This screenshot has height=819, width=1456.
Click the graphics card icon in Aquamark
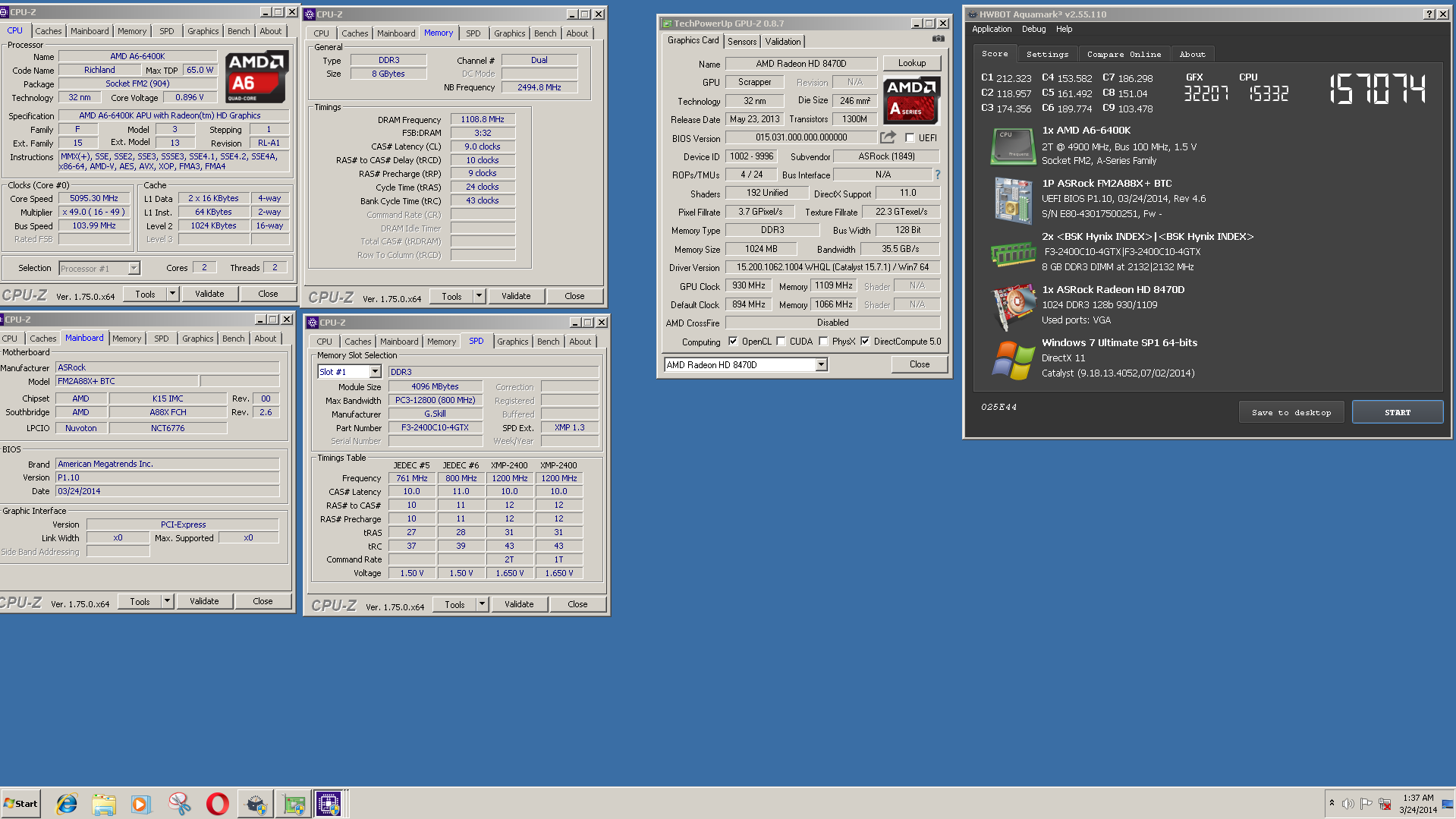(x=1014, y=307)
